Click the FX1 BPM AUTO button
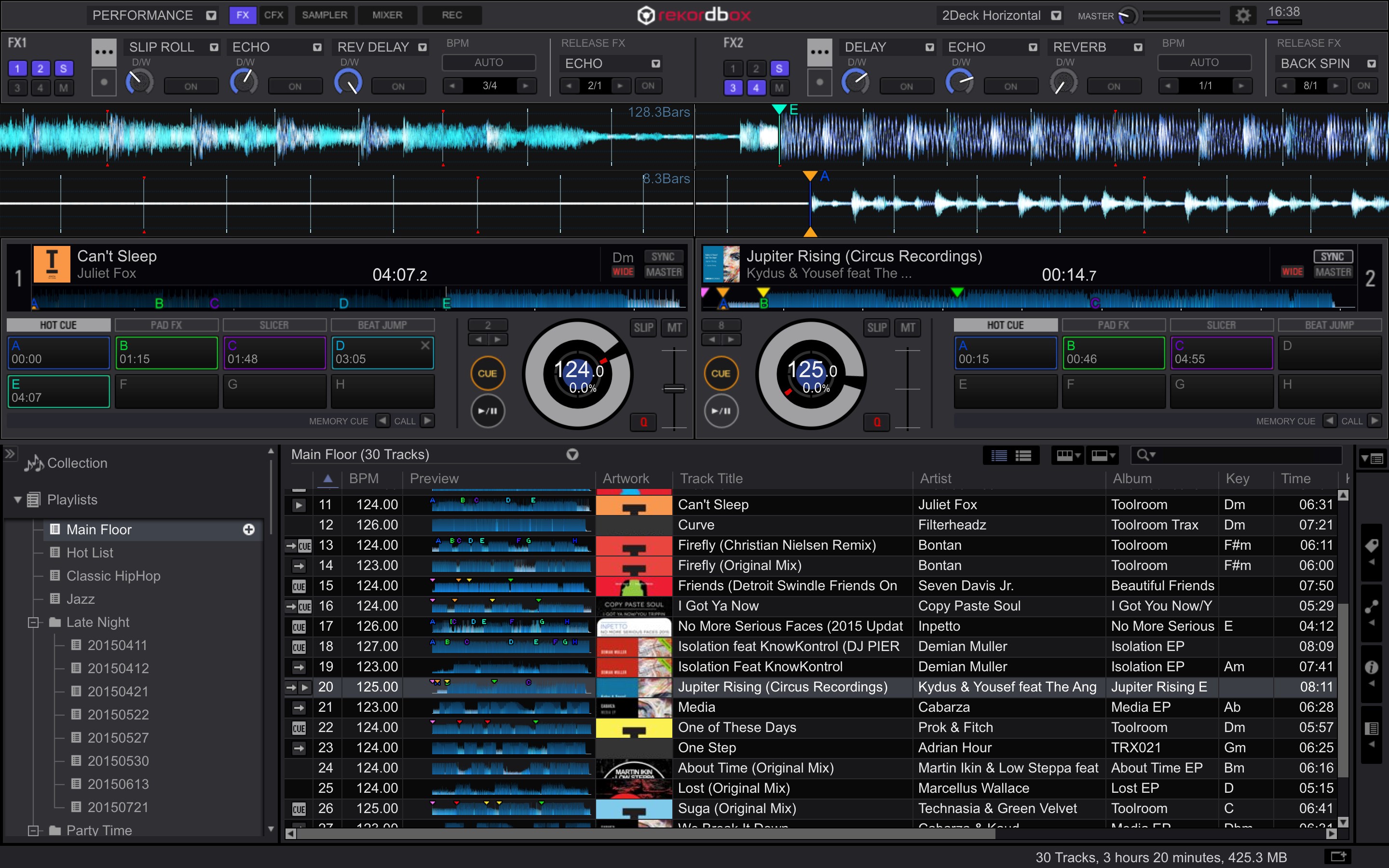The image size is (1389, 868). 489,63
